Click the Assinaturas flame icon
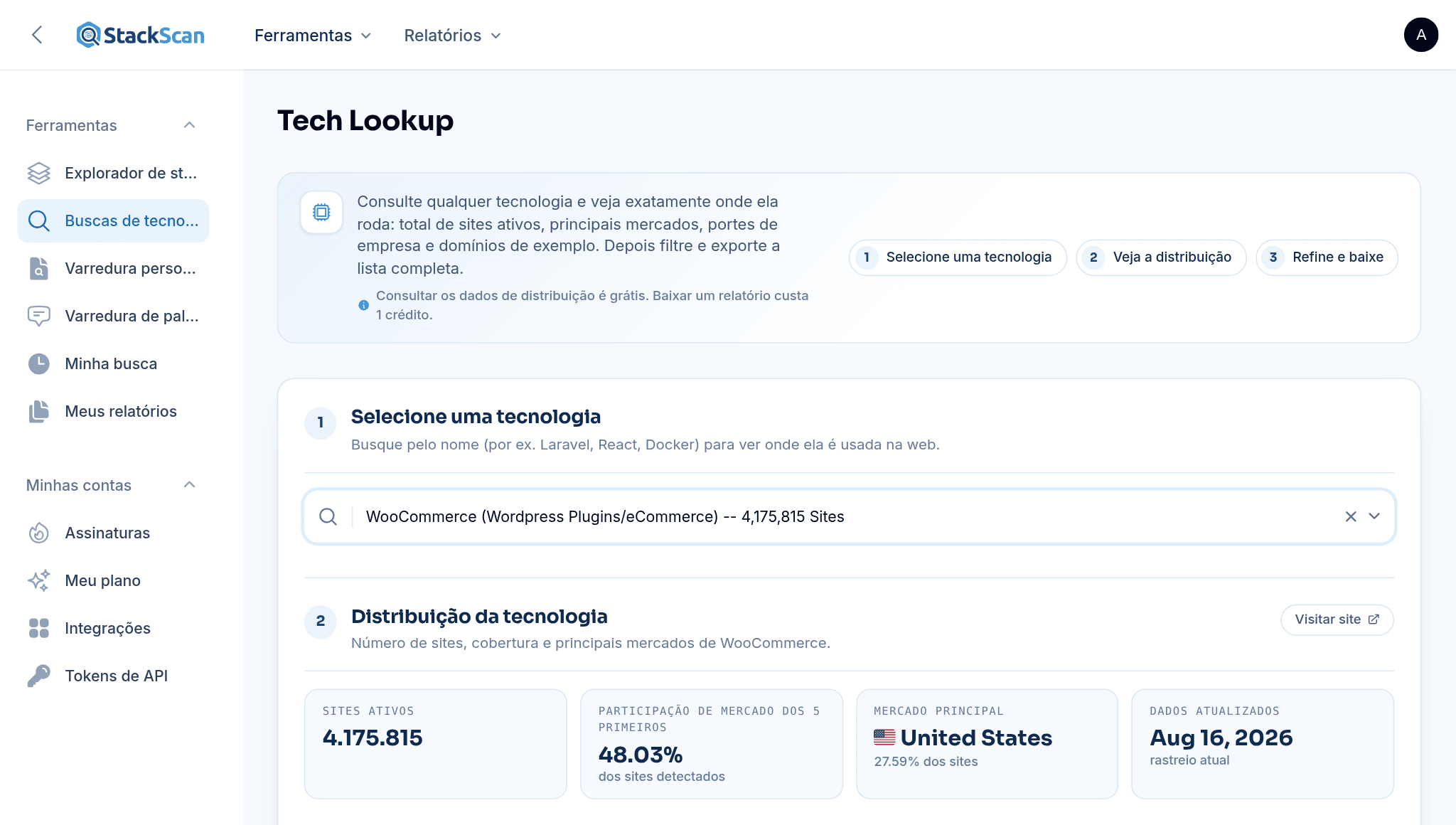Viewport: 1456px width, 825px height. 38,533
